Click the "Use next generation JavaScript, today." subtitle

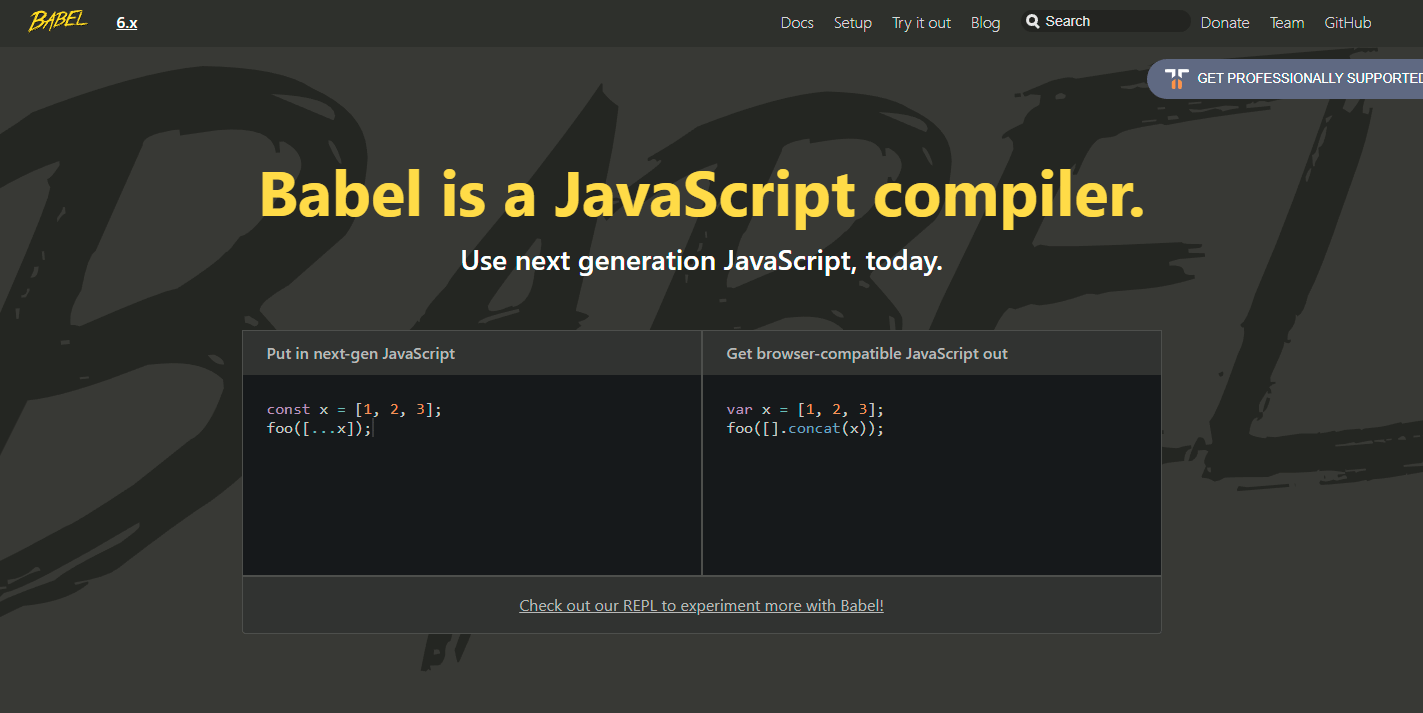click(701, 261)
